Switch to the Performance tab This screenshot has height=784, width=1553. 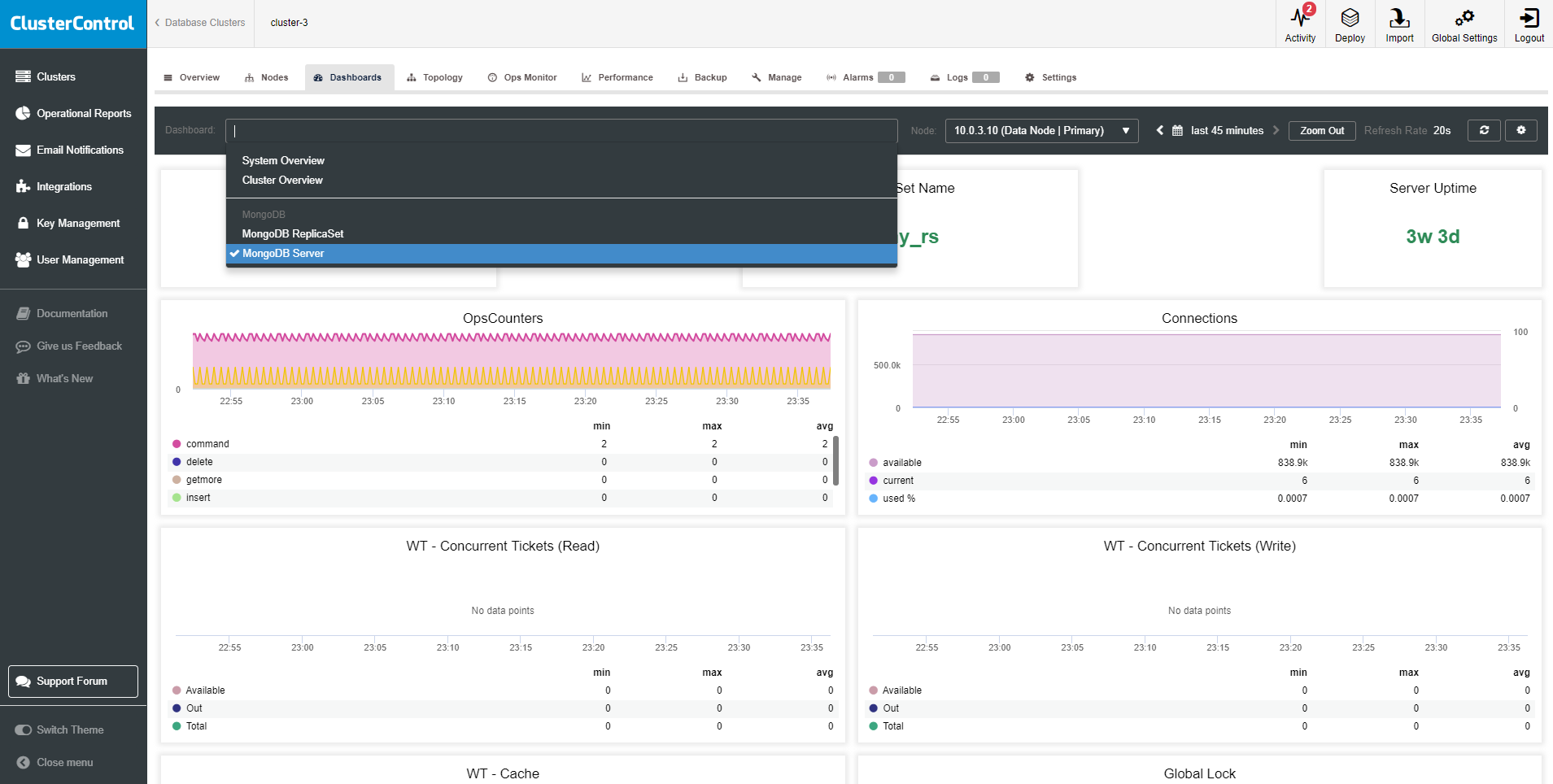pos(617,77)
